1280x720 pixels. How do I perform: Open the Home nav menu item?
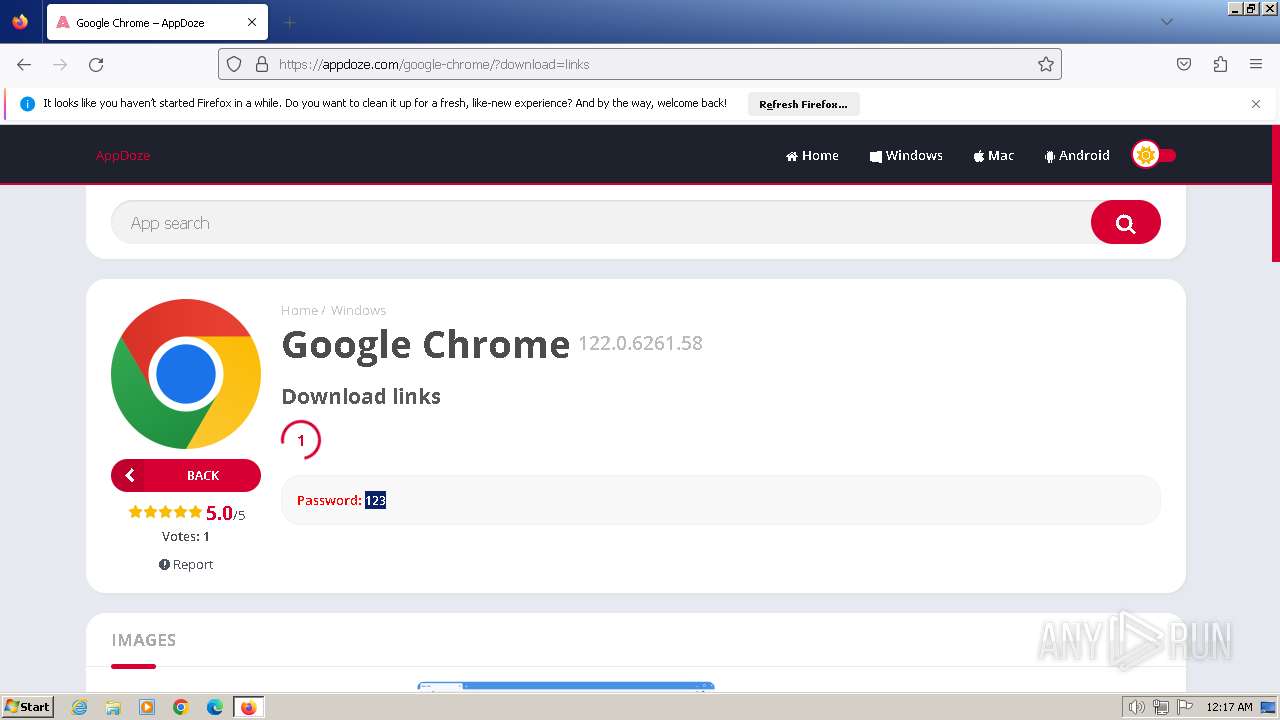coord(812,155)
